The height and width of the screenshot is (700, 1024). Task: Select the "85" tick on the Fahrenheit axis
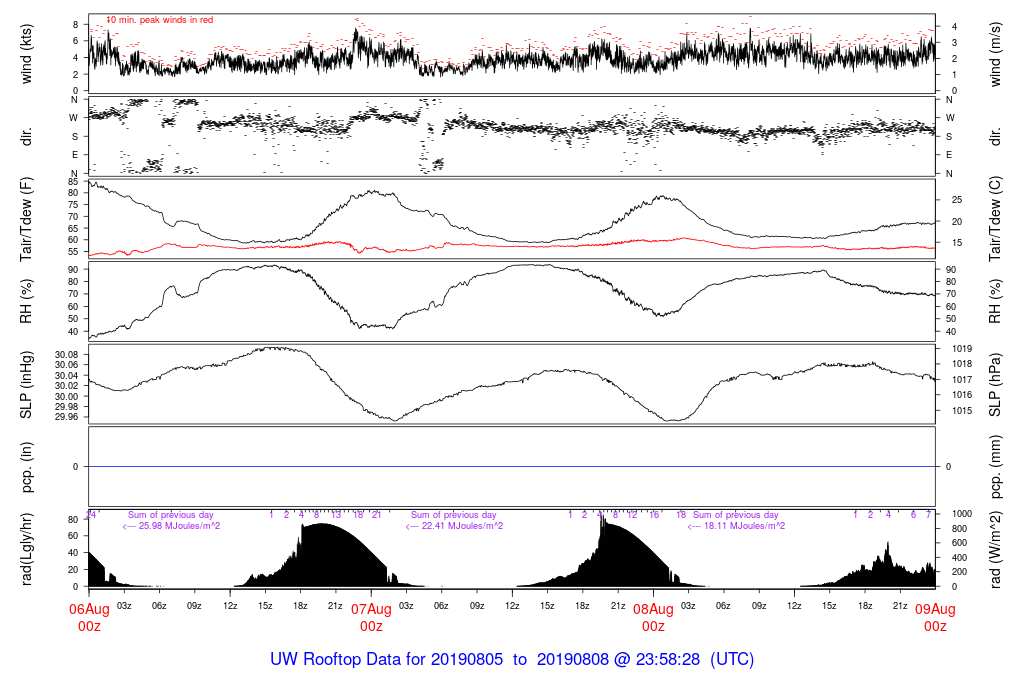(73, 182)
